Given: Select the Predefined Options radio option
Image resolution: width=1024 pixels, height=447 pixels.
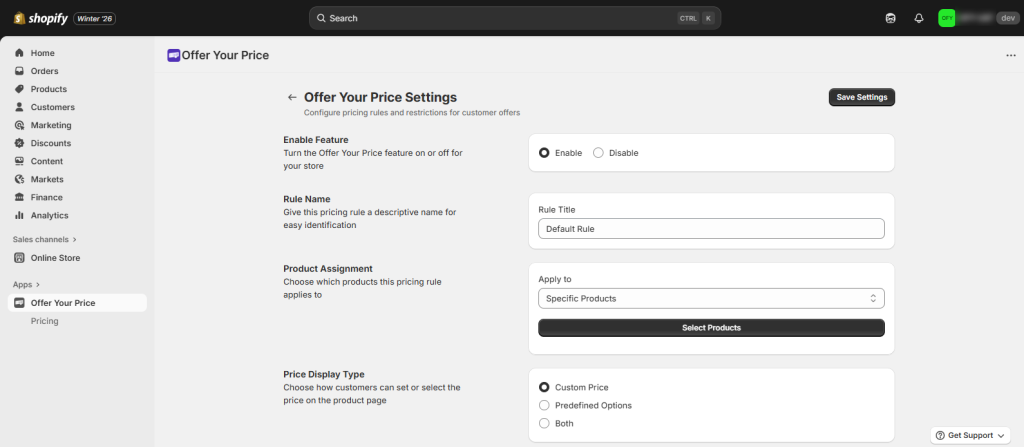Looking at the screenshot, I should [x=544, y=405].
